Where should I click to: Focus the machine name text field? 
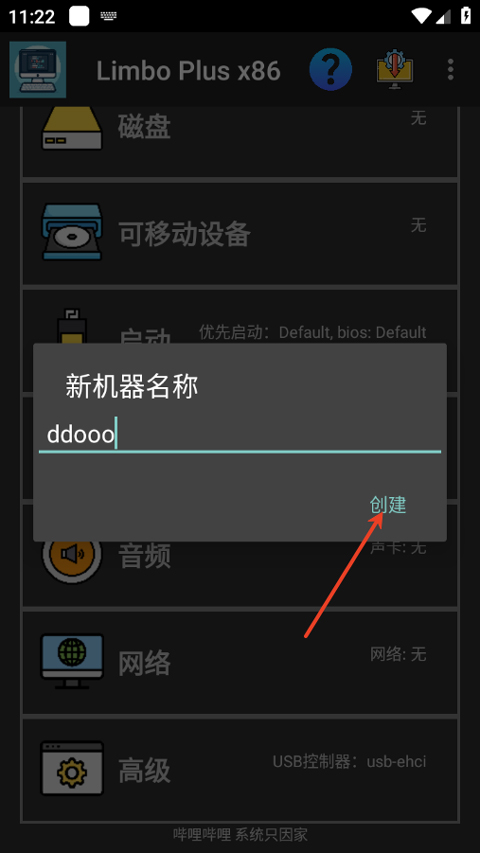[x=239, y=435]
